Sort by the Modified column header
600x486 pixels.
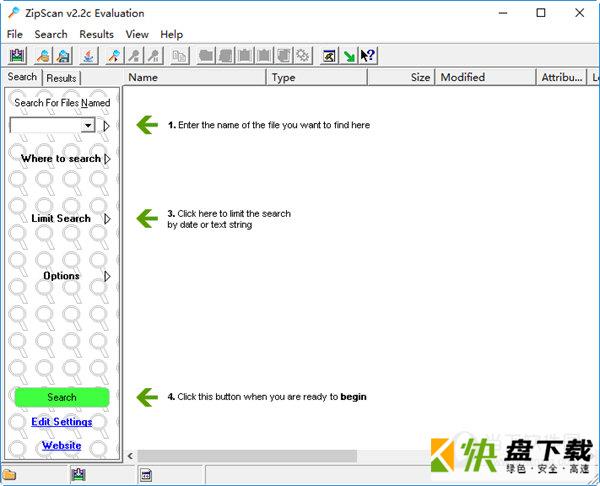pyautogui.click(x=486, y=77)
